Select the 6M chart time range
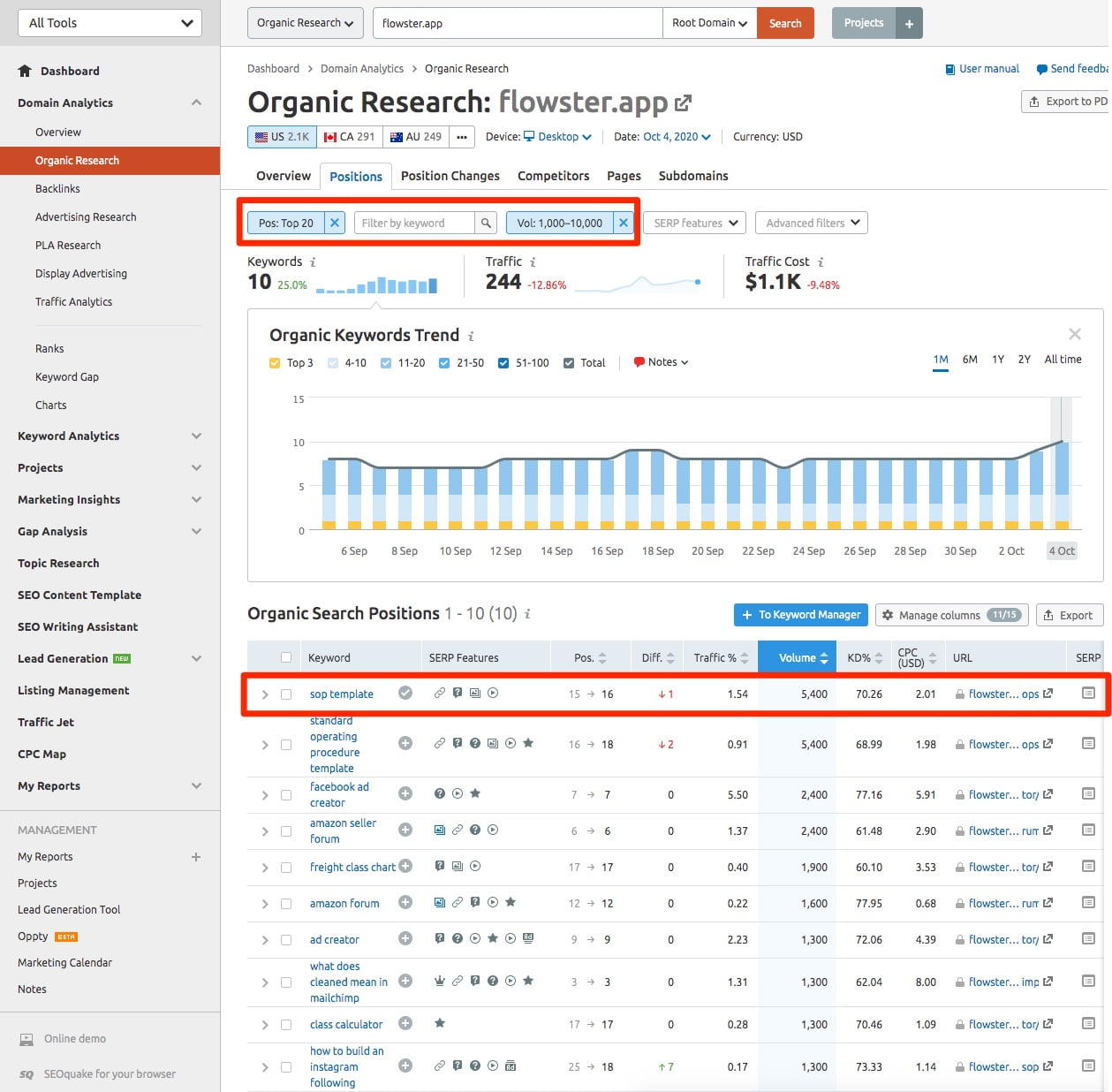Image resolution: width=1112 pixels, height=1092 pixels. [x=970, y=360]
